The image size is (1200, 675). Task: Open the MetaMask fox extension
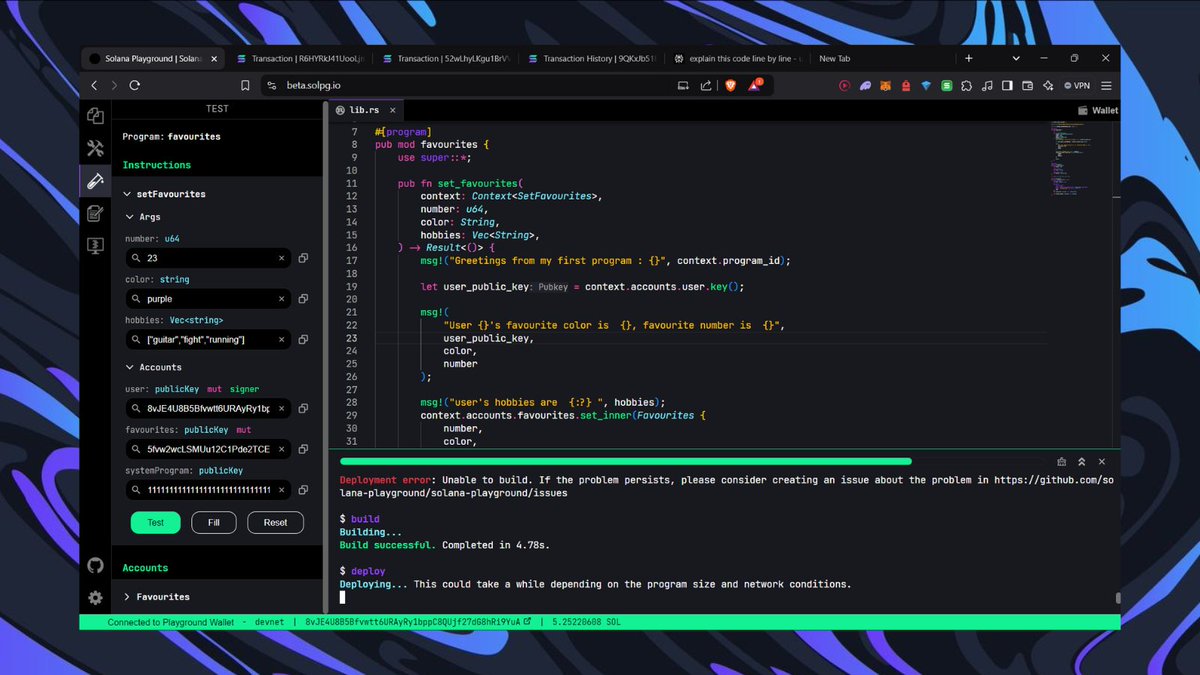pyautogui.click(x=886, y=86)
